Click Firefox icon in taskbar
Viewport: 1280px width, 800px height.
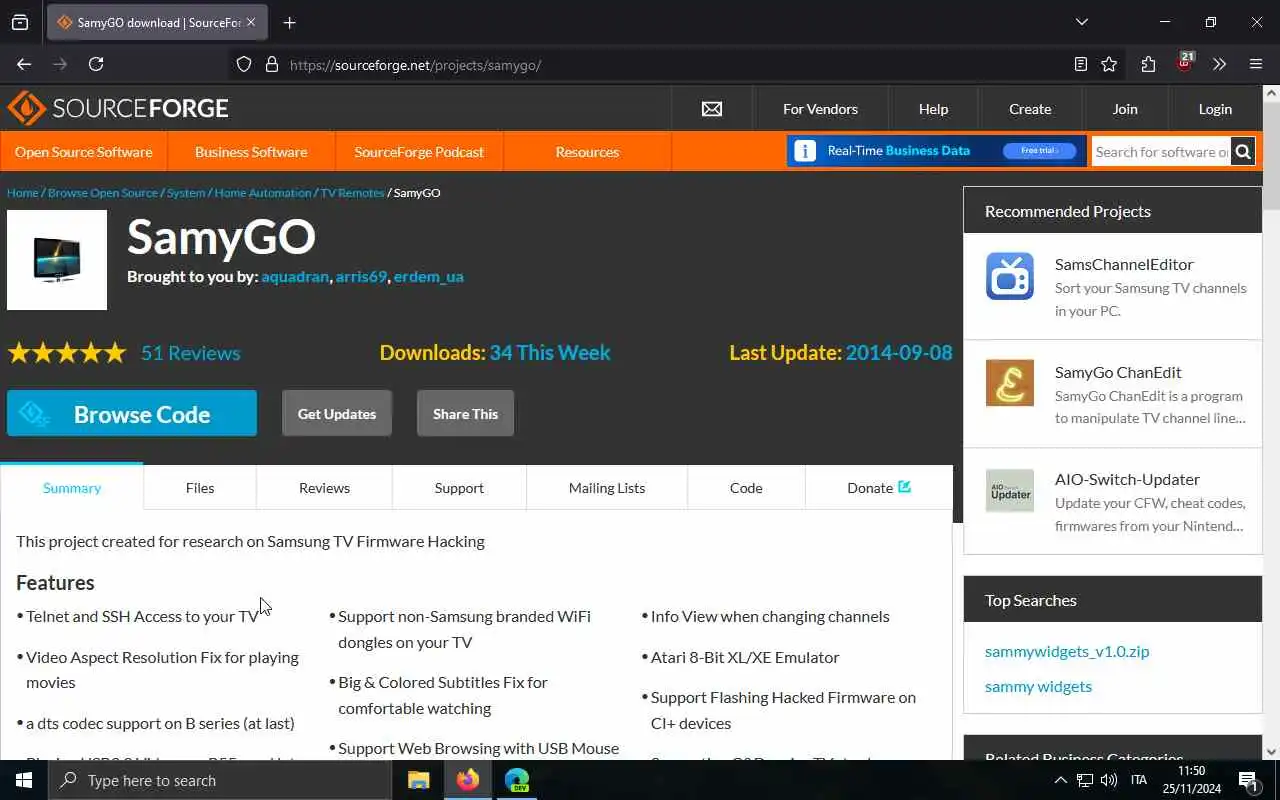tap(468, 780)
